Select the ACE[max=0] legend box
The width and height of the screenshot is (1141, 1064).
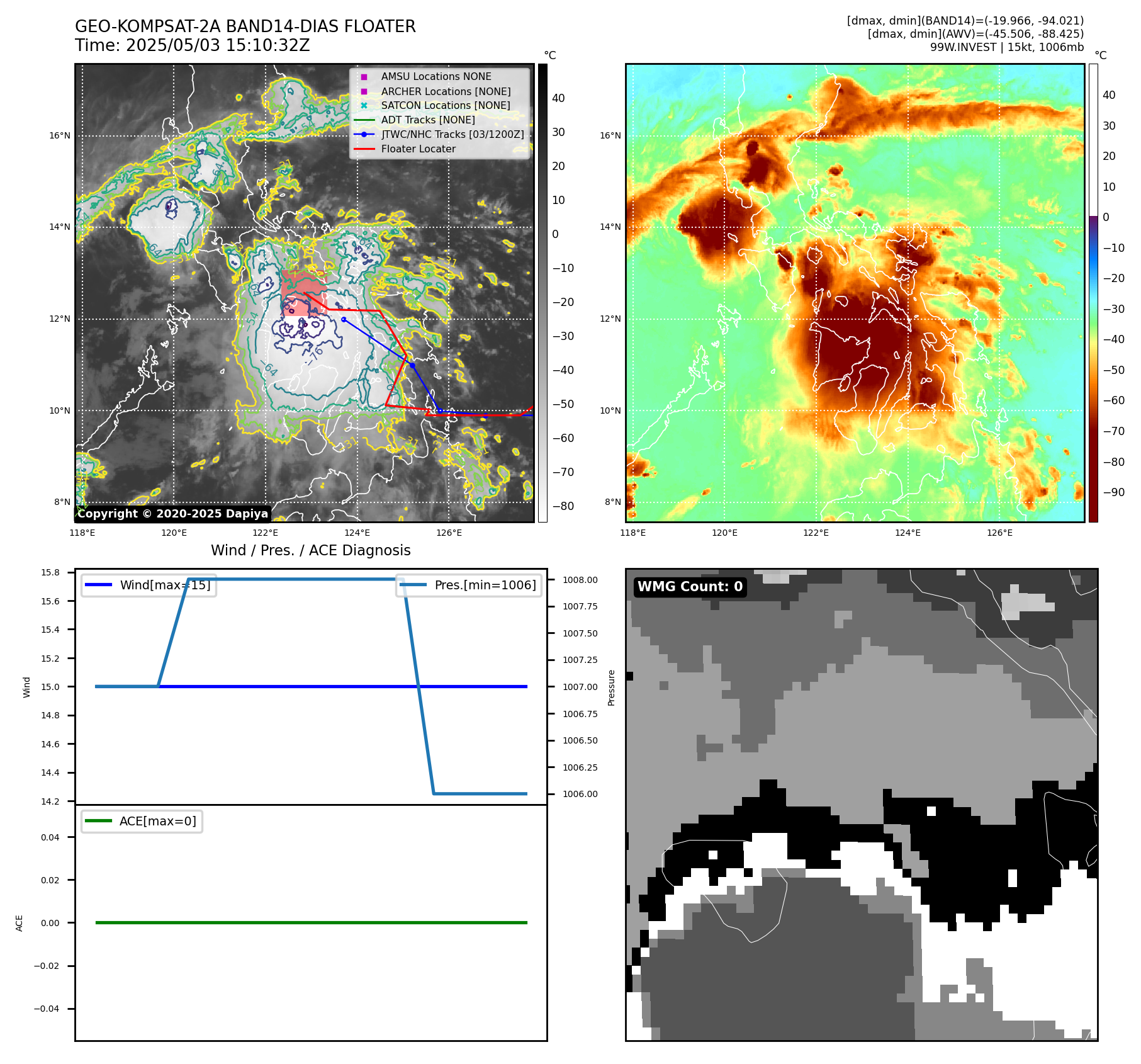pos(142,821)
